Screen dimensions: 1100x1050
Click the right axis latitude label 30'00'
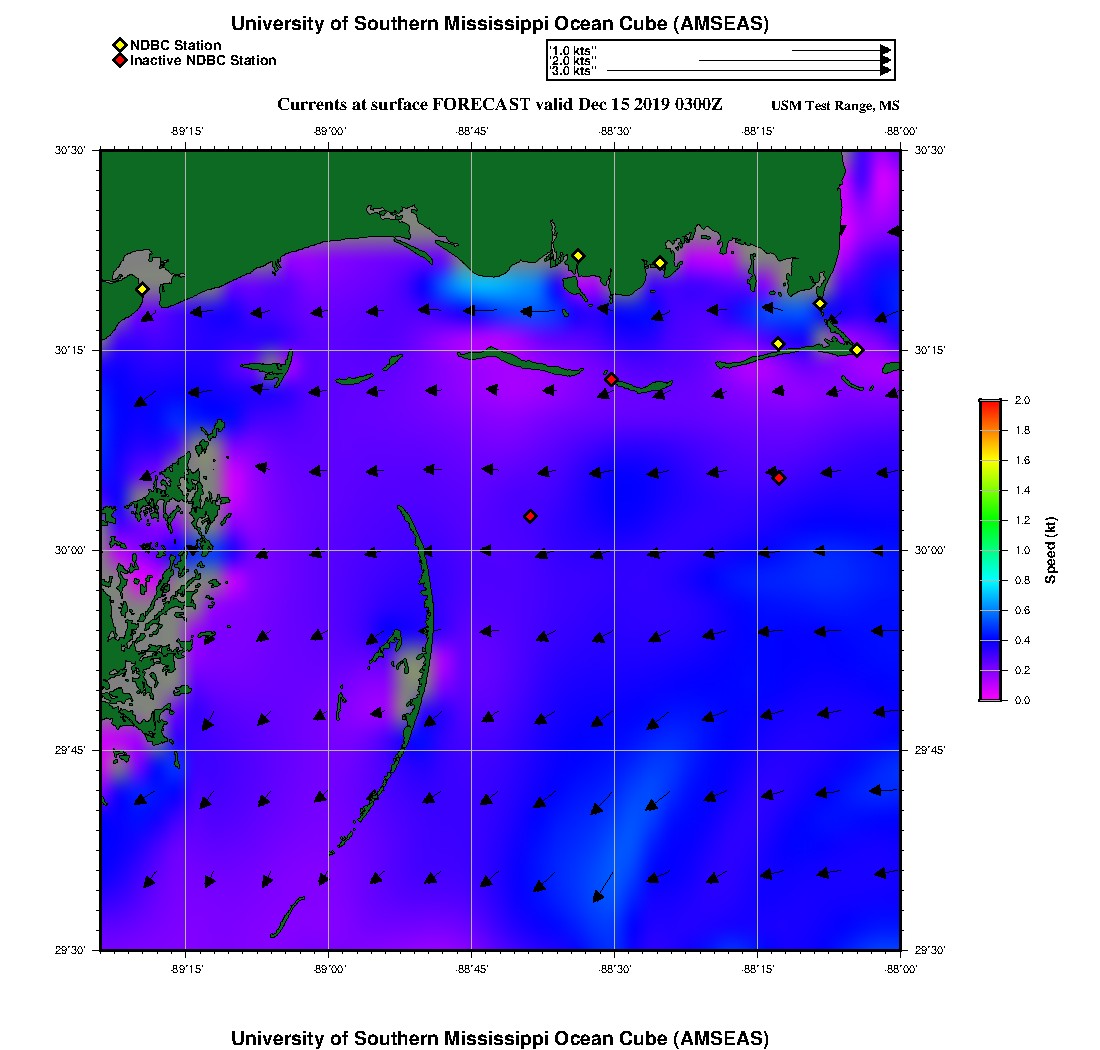click(930, 550)
